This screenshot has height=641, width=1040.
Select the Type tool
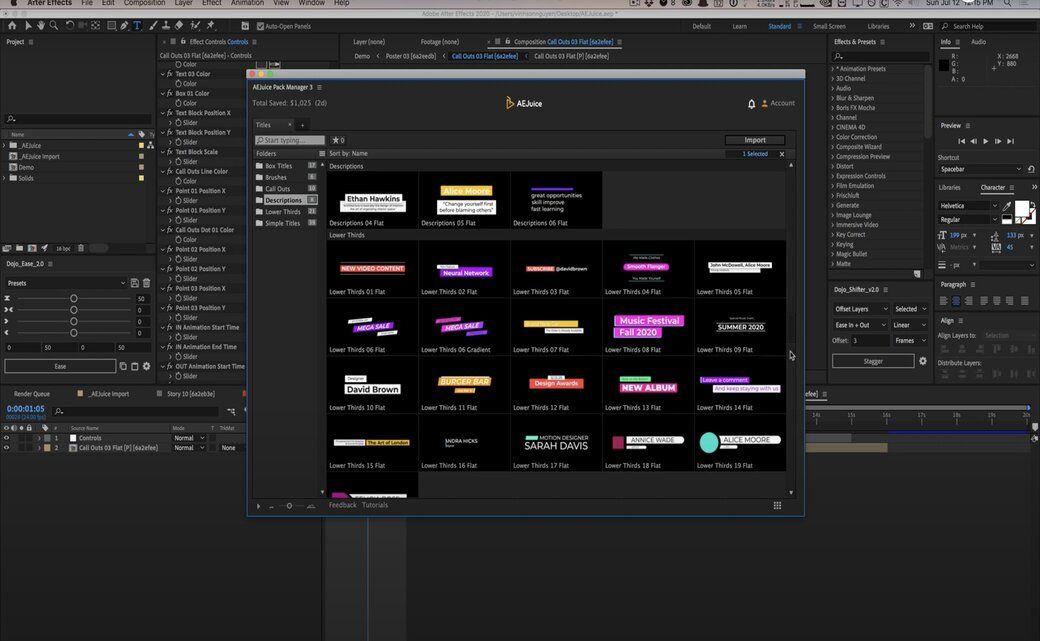tap(137, 26)
